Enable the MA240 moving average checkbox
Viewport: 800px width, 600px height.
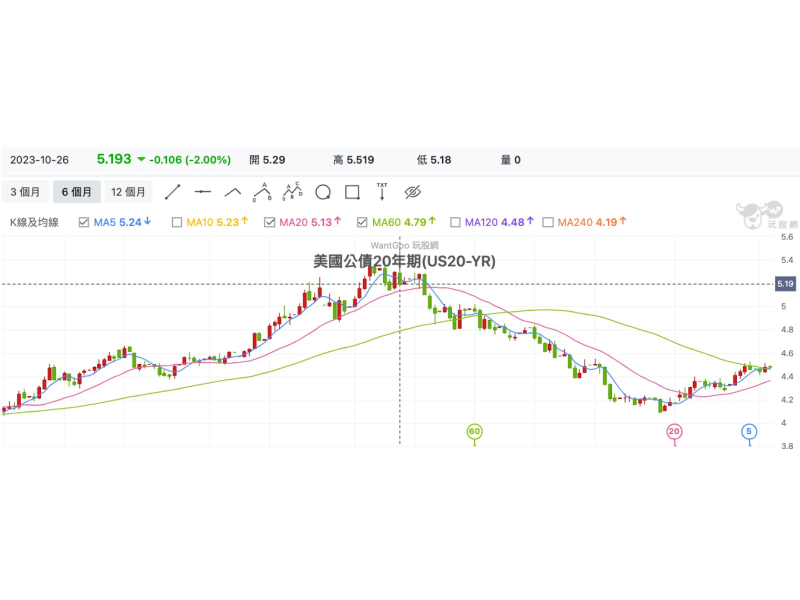pyautogui.click(x=548, y=222)
